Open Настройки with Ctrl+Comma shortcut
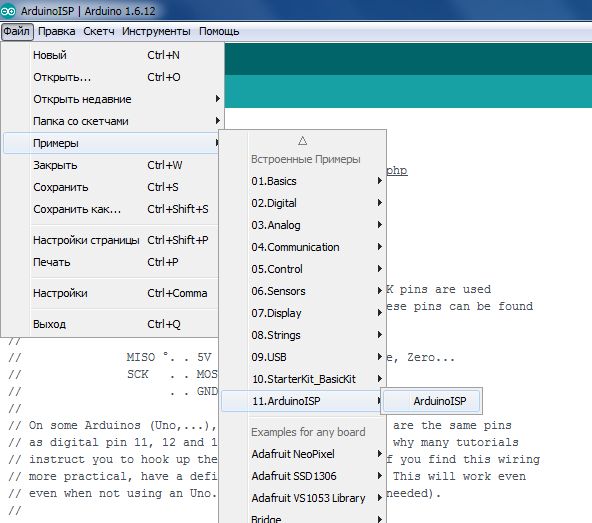Screen dimensions: 592x523 pyautogui.click(x=111, y=293)
